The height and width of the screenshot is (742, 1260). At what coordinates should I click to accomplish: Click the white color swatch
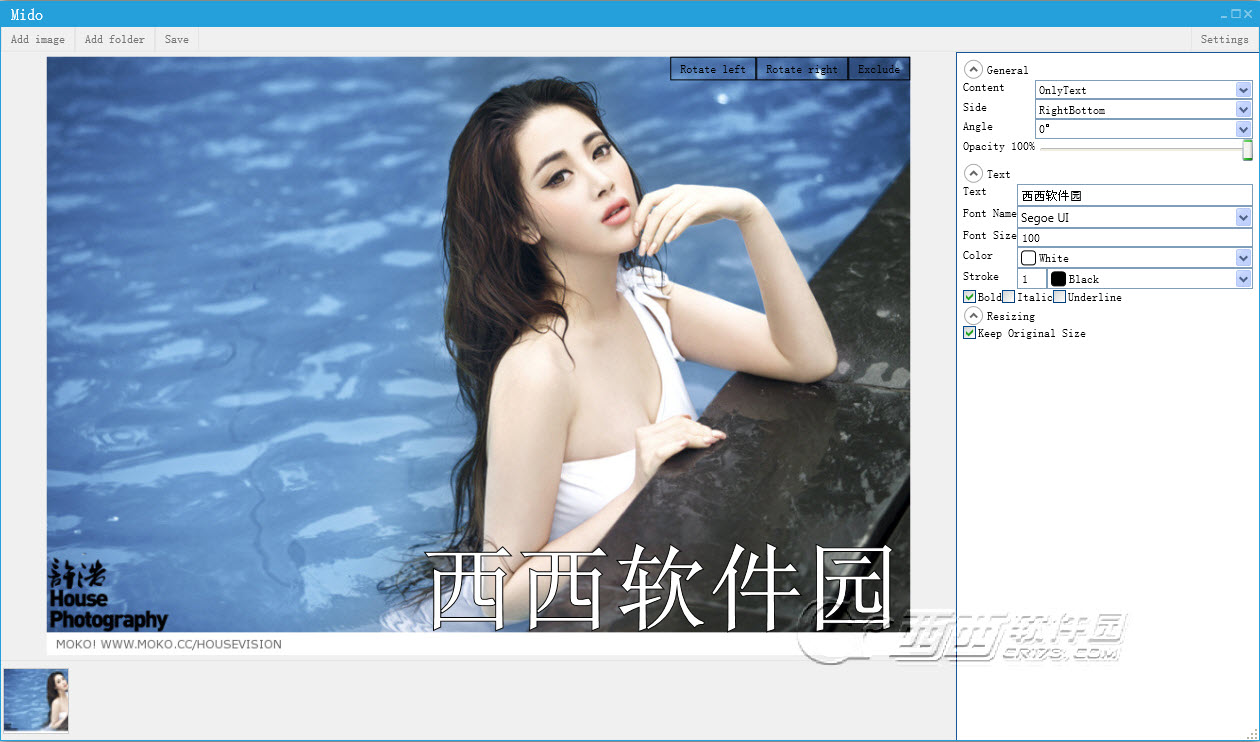[1028, 258]
